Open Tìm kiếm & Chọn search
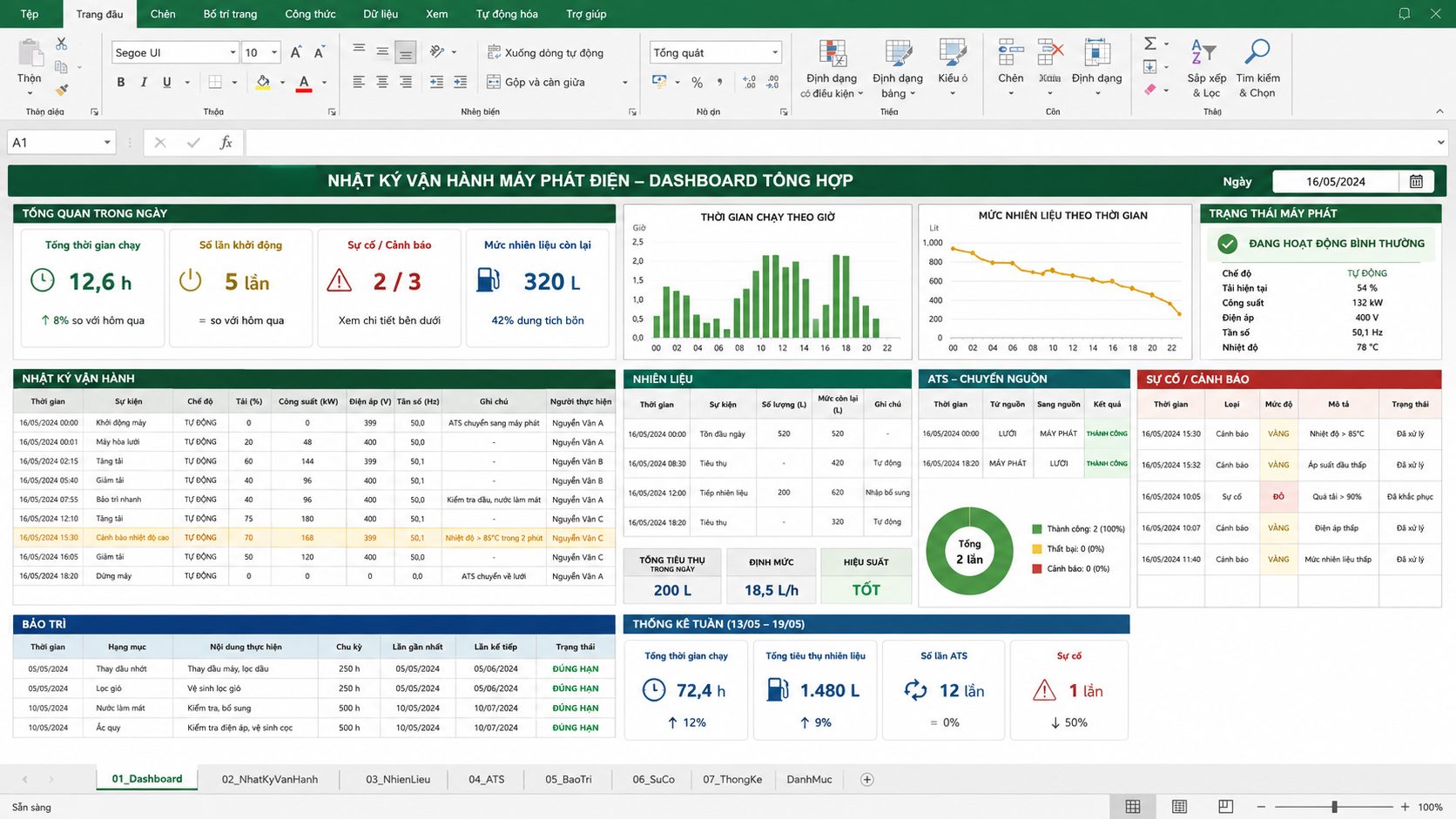 [x=1257, y=69]
